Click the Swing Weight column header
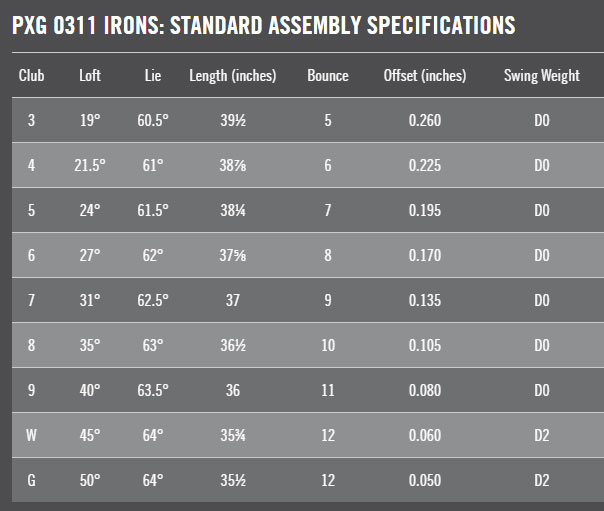604x511 pixels. click(x=541, y=76)
